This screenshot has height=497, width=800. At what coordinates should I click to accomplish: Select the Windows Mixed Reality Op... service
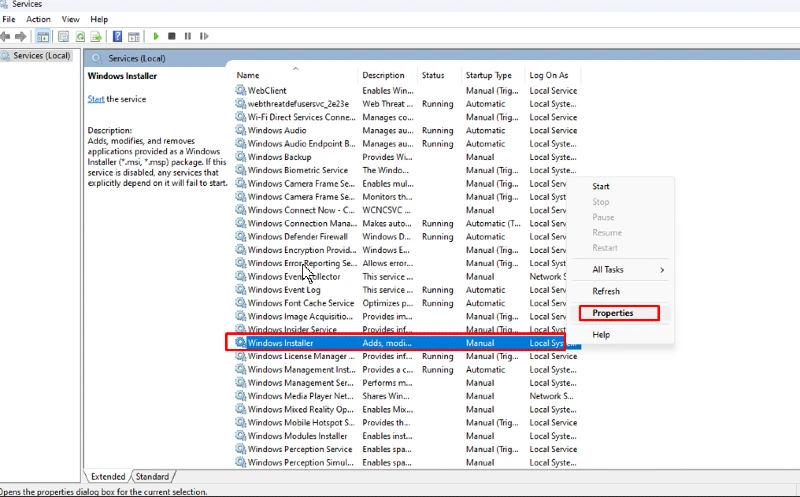(407, 409)
